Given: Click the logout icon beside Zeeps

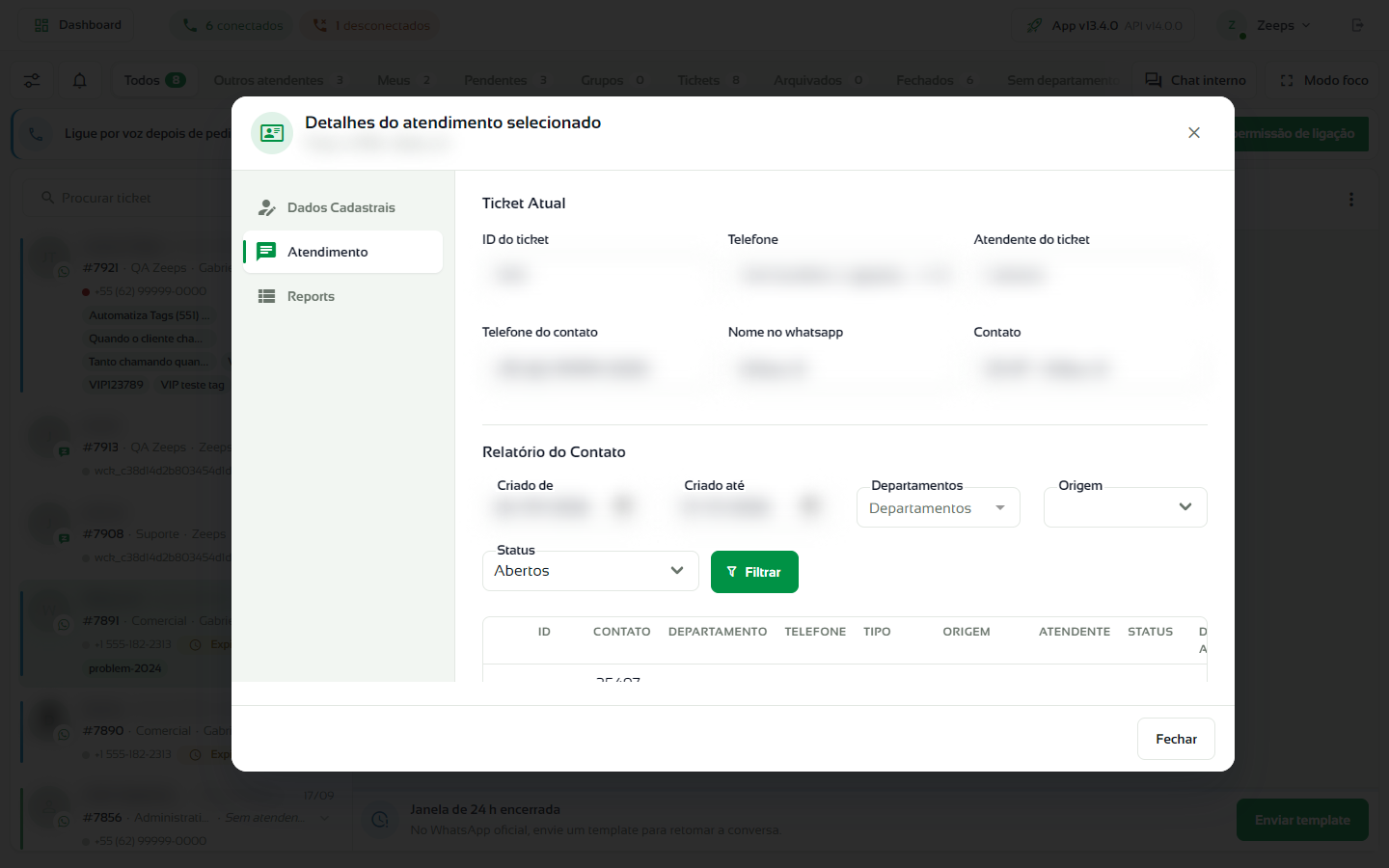Looking at the screenshot, I should point(1357,25).
